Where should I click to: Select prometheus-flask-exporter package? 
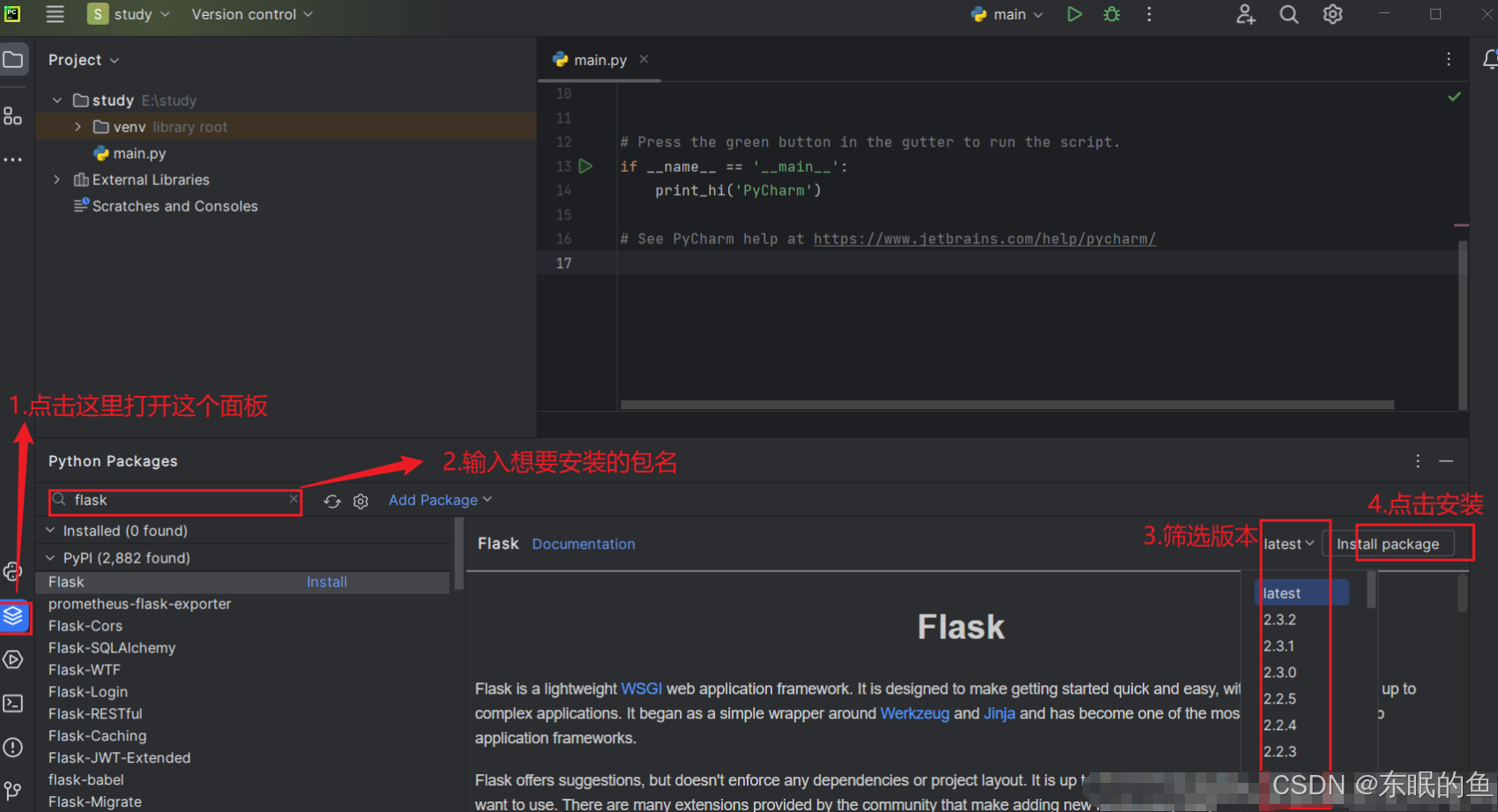tap(139, 604)
